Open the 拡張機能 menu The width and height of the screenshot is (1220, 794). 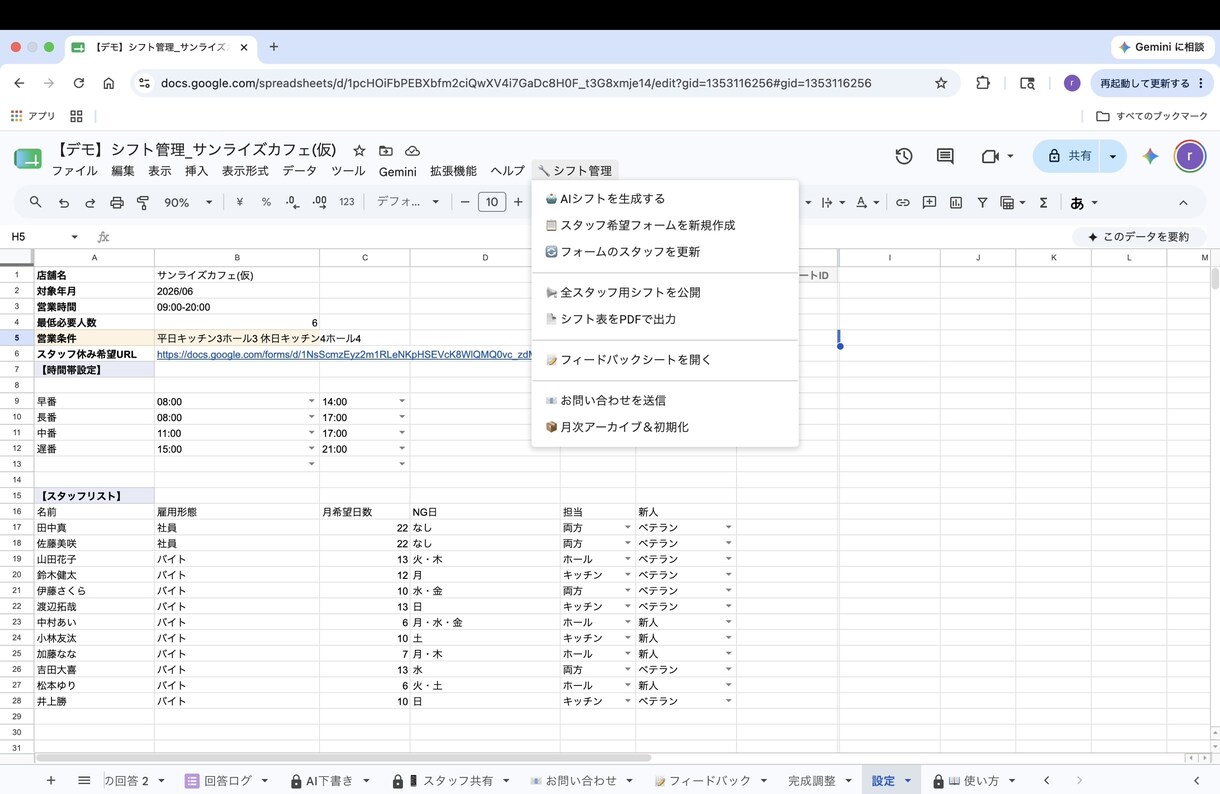point(453,171)
